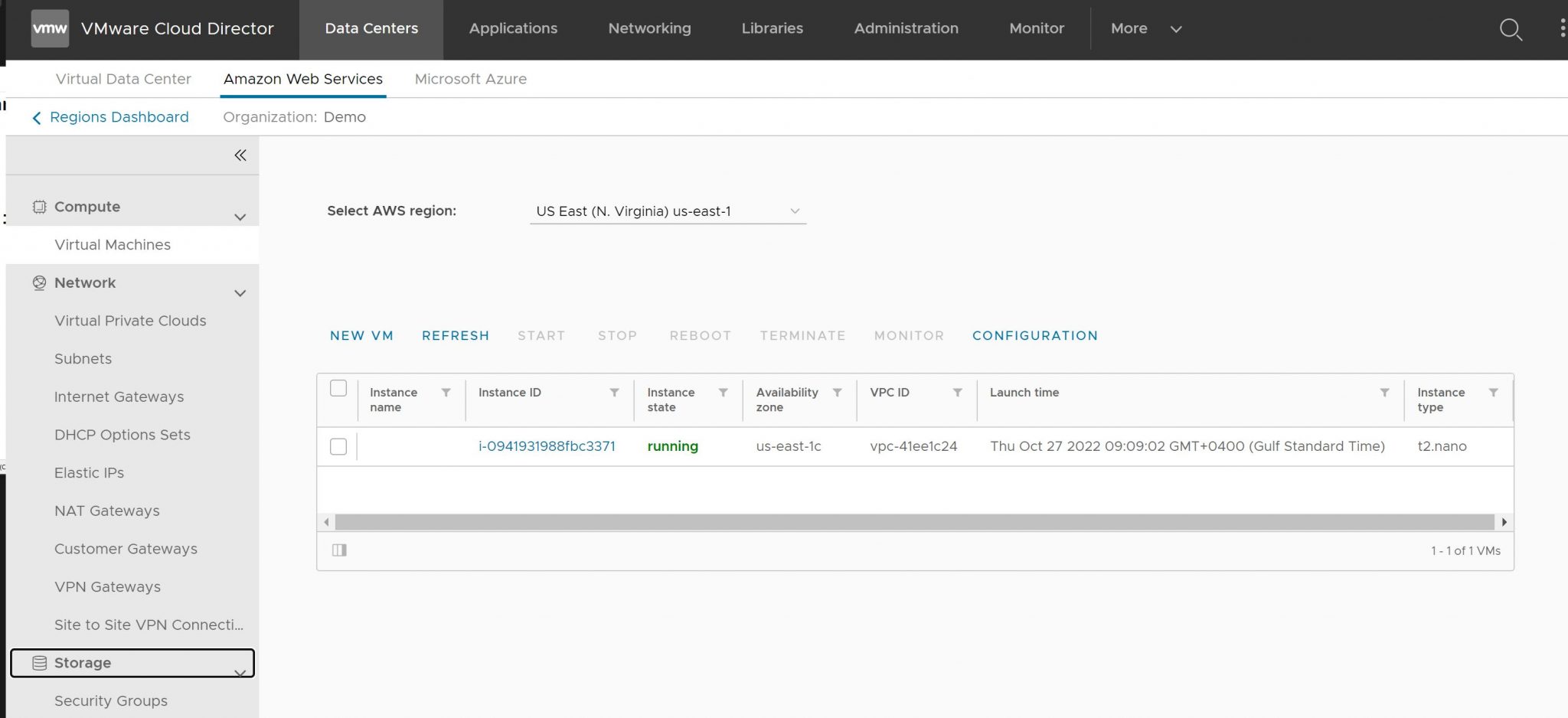Click the Network icon in the sidebar
The height and width of the screenshot is (718, 1568).
38,282
